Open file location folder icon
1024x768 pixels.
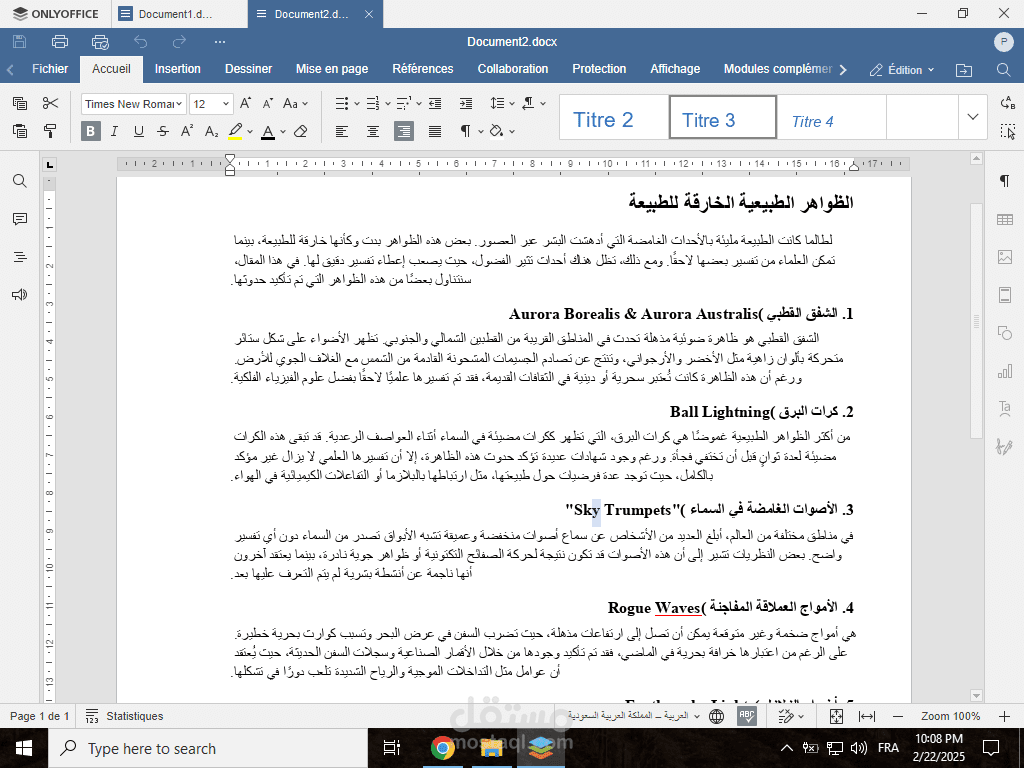point(964,70)
